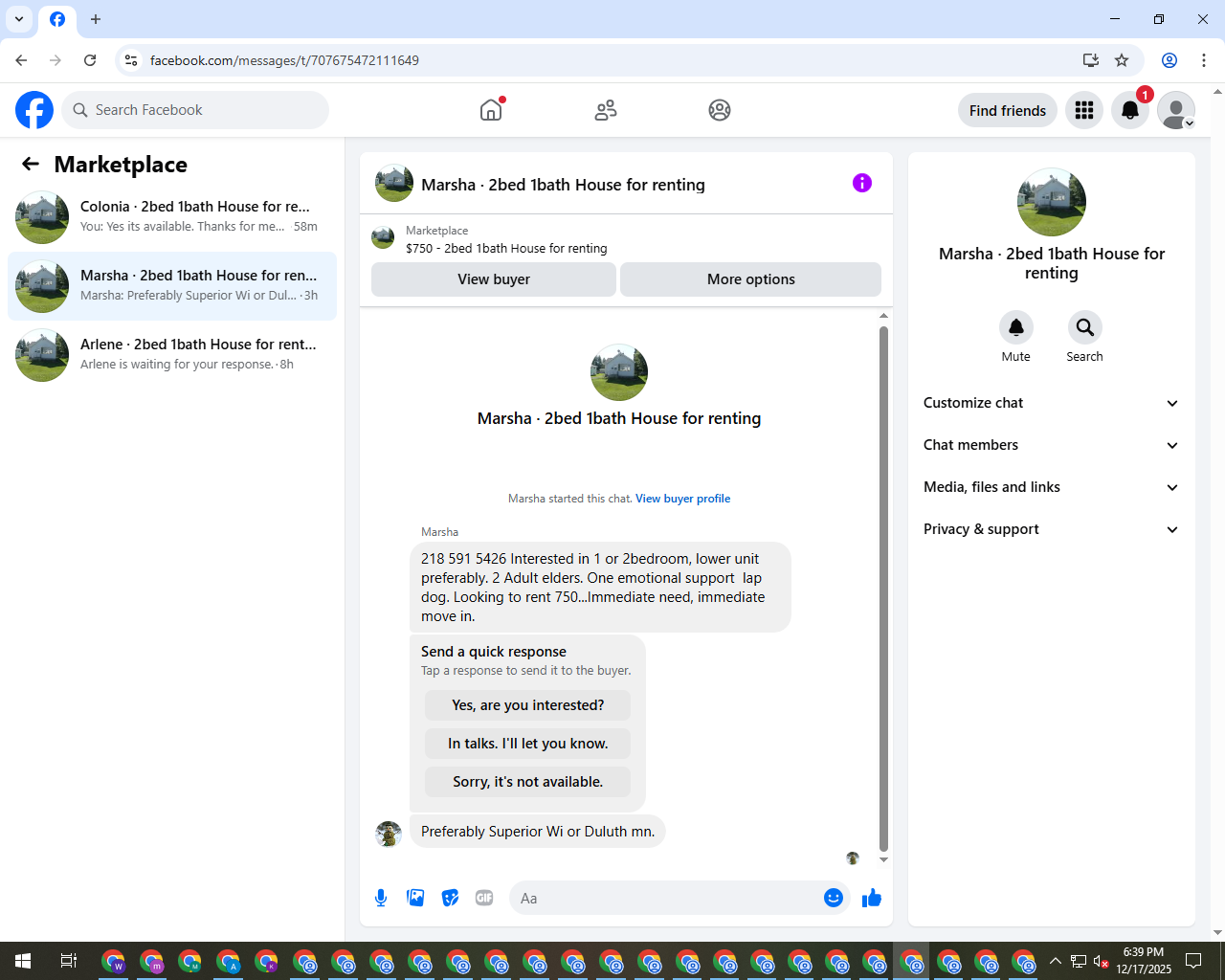The image size is (1225, 980).
Task: Reload the page
Action: tap(90, 60)
